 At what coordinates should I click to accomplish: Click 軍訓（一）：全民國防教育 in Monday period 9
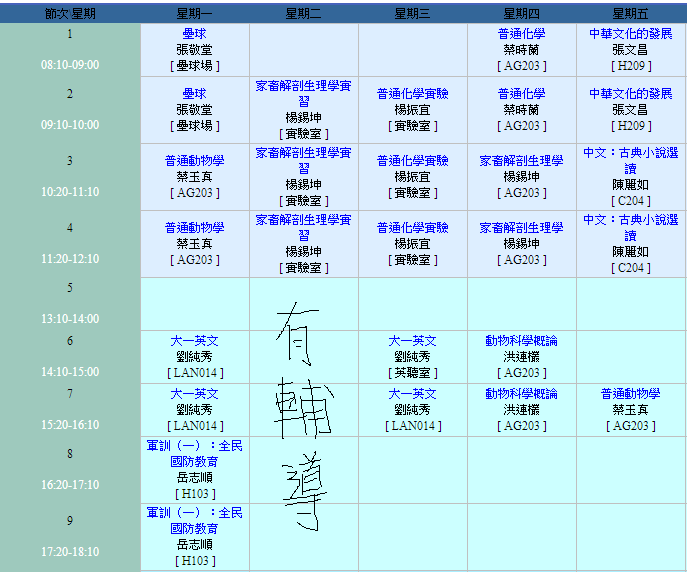pos(194,520)
